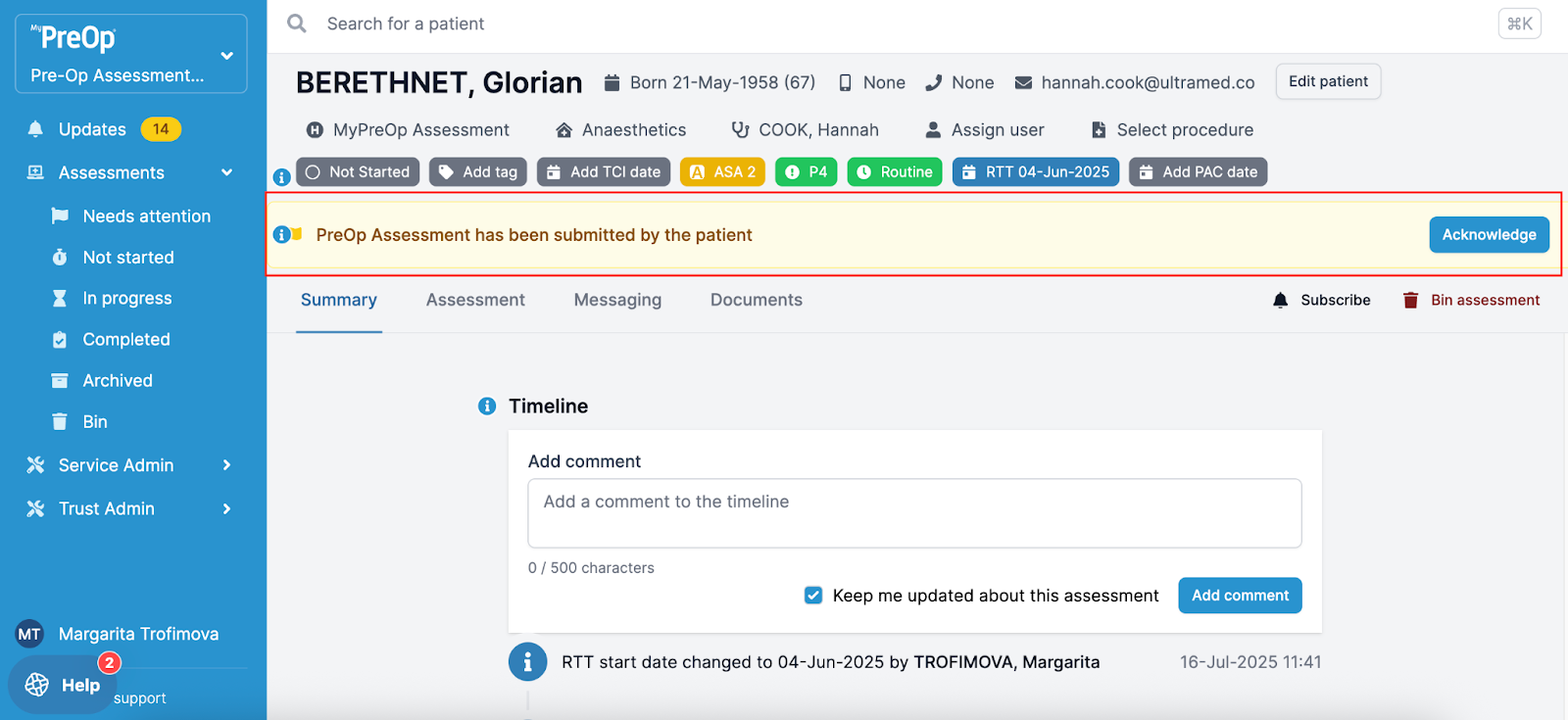The image size is (1568, 720).
Task: Expand the Trust Admin menu
Action: (x=227, y=508)
